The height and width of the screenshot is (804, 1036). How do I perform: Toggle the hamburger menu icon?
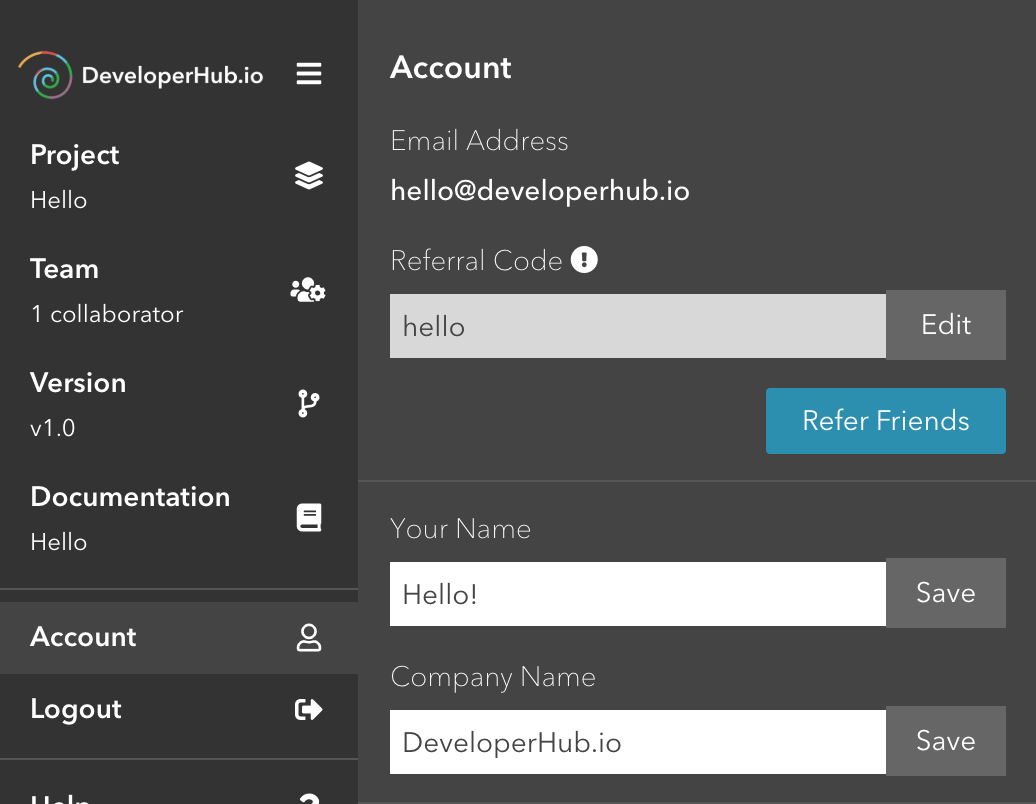point(309,75)
